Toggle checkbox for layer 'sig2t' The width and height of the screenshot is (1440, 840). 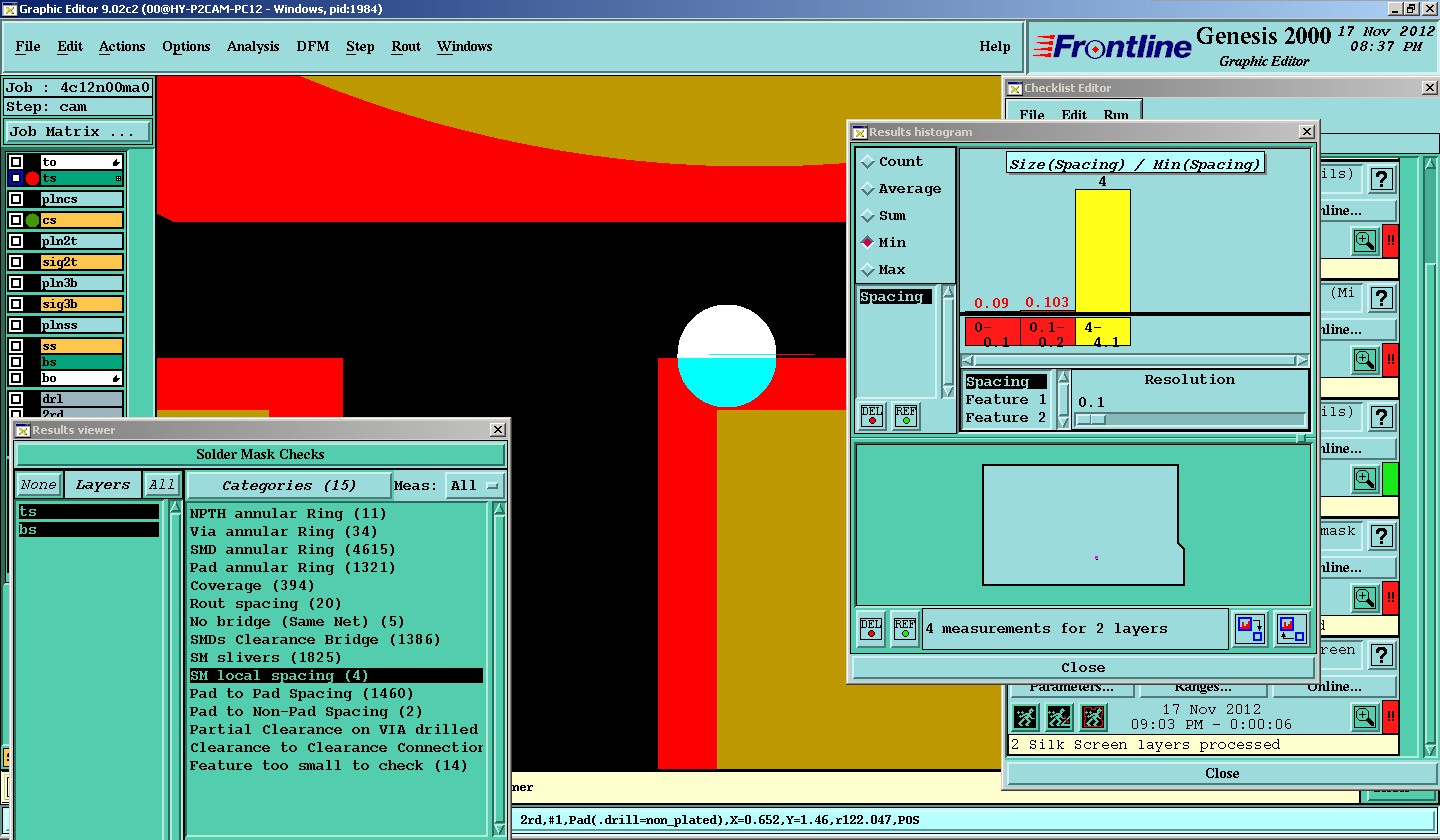click(x=16, y=262)
